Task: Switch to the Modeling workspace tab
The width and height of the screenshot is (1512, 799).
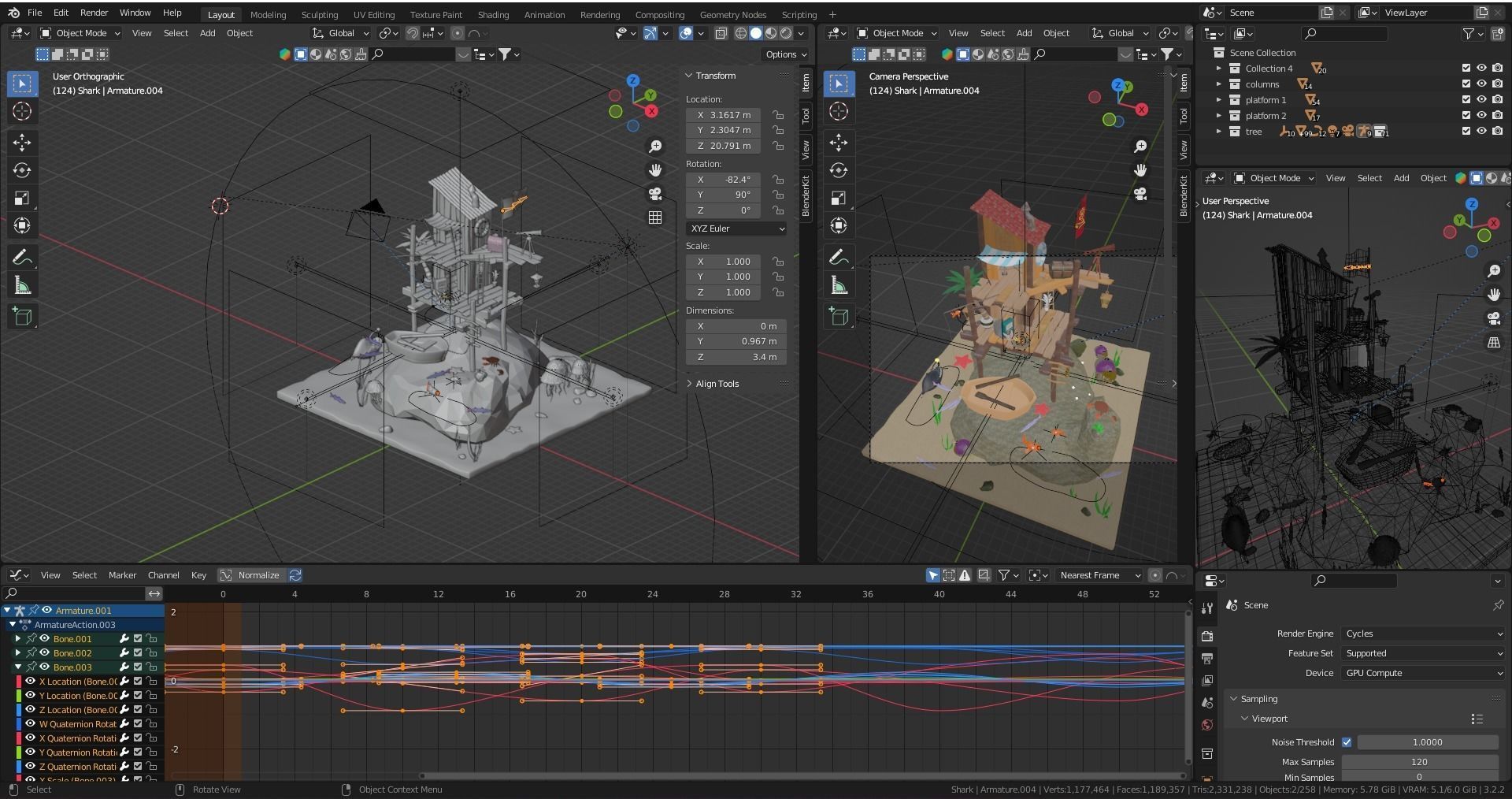Action: [x=268, y=14]
